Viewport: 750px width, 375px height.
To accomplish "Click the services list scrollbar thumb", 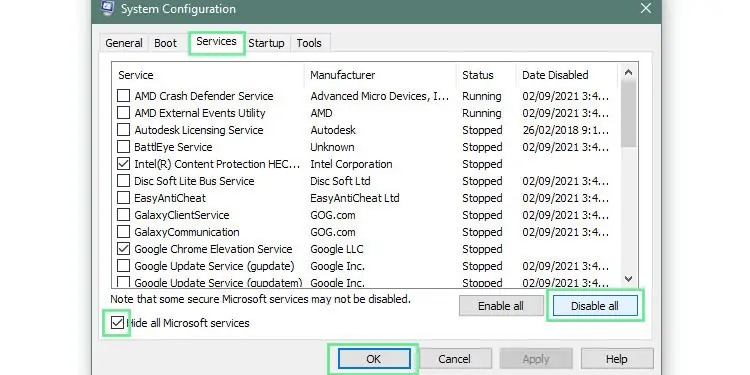I will pos(629,114).
